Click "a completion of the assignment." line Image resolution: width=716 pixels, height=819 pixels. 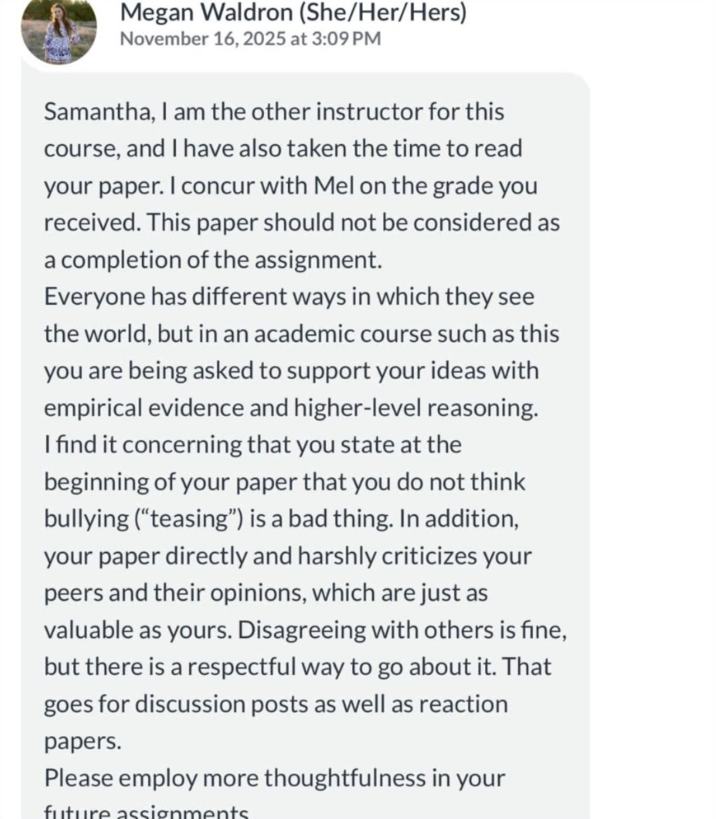click(x=213, y=260)
